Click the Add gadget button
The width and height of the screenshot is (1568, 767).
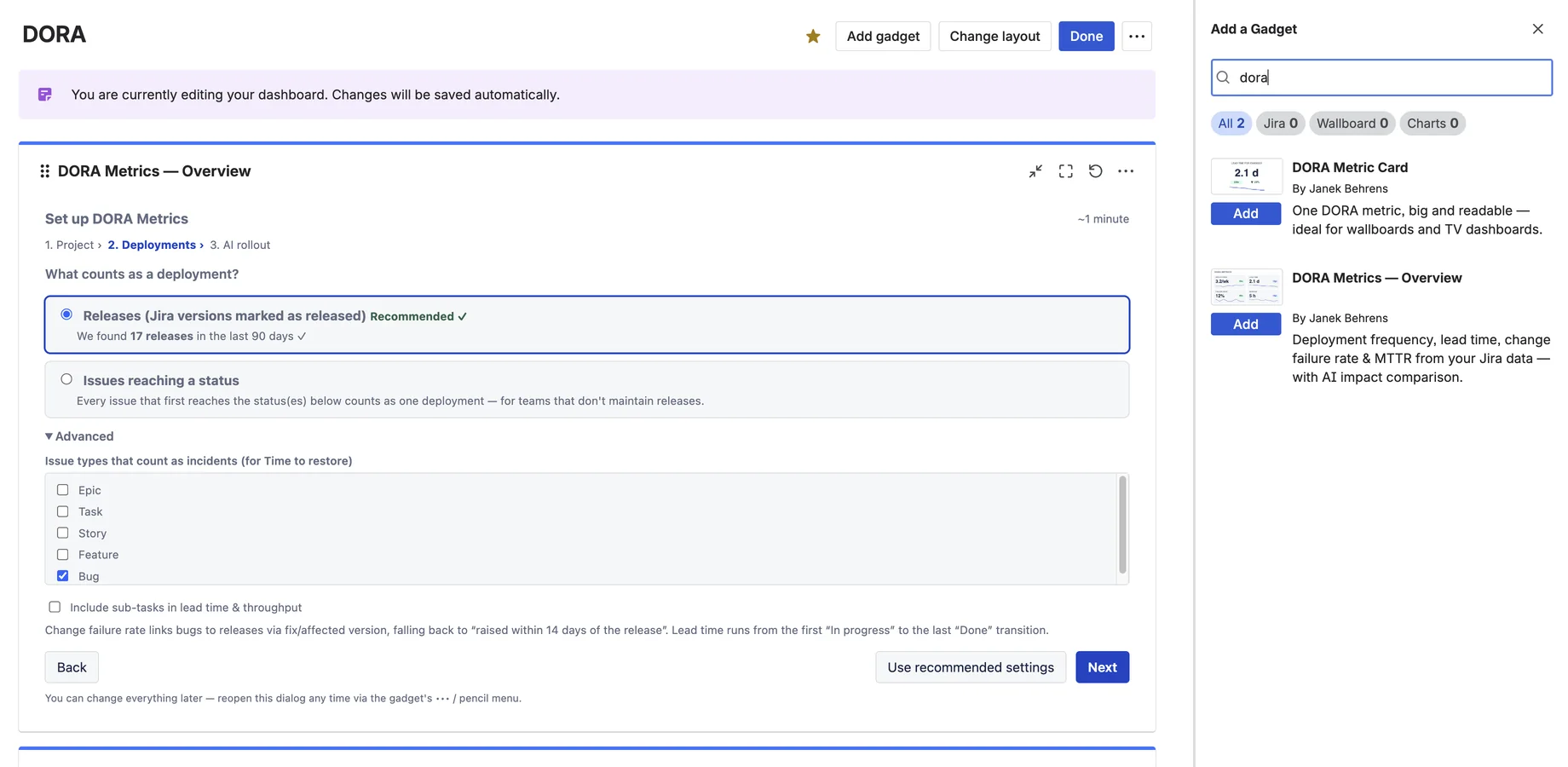[x=883, y=36]
